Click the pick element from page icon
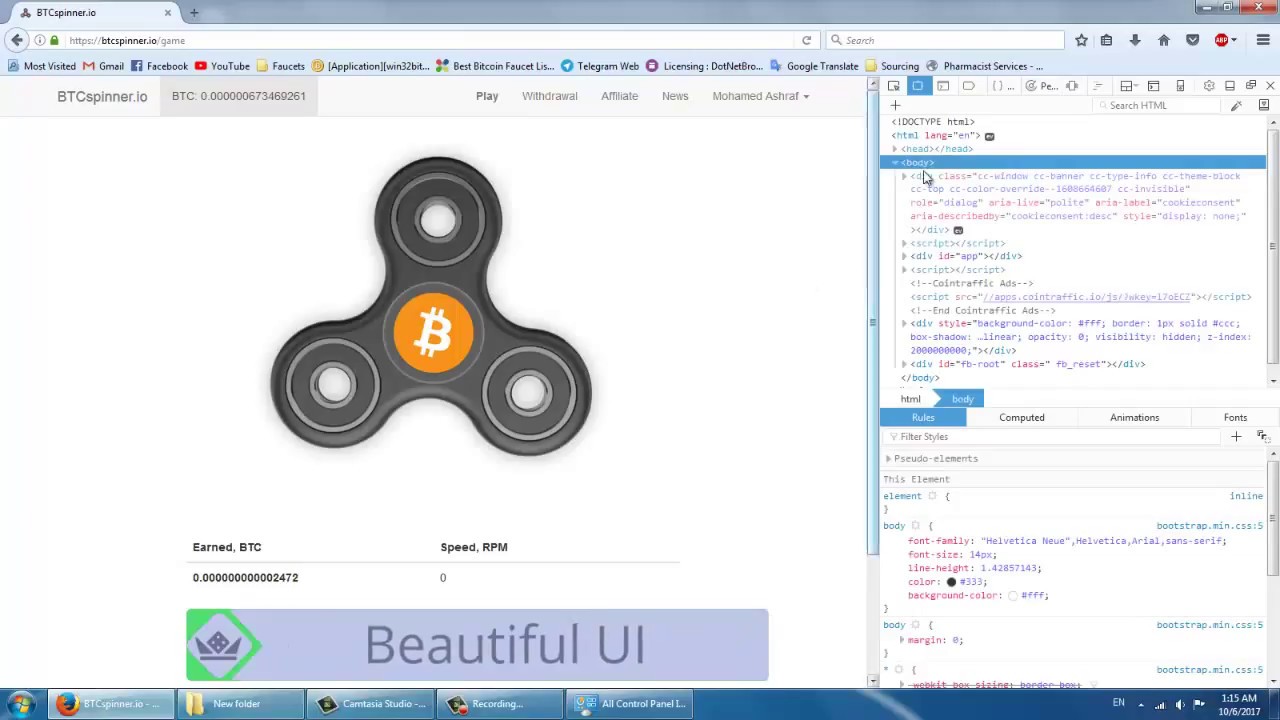Screen dimensions: 1280x720 point(894,86)
